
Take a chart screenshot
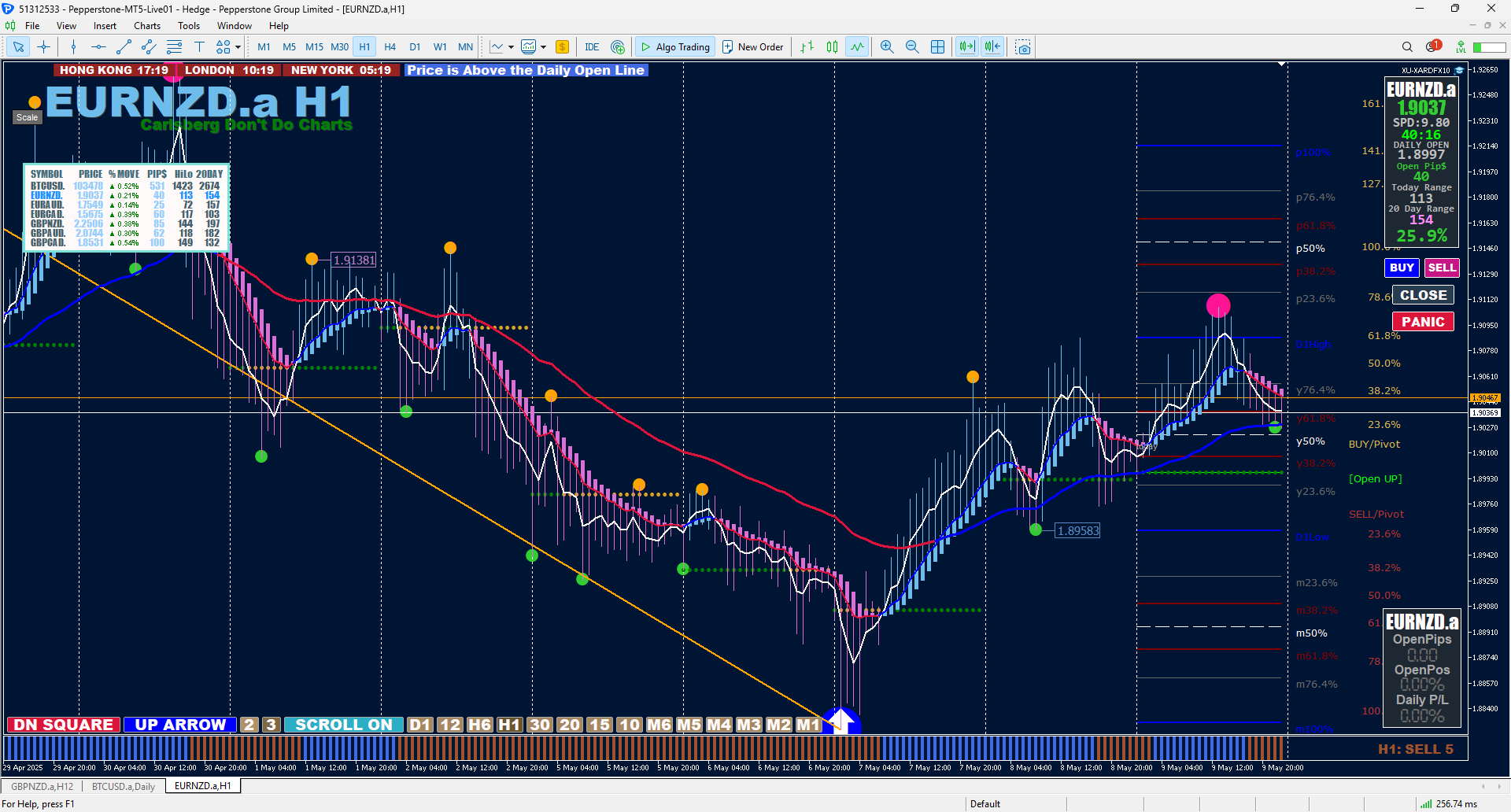(x=1023, y=47)
